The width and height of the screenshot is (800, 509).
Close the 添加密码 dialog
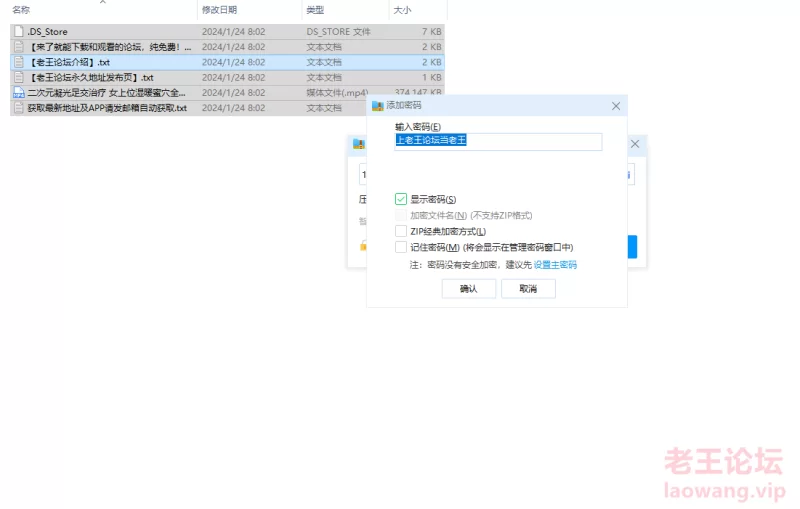click(x=616, y=106)
